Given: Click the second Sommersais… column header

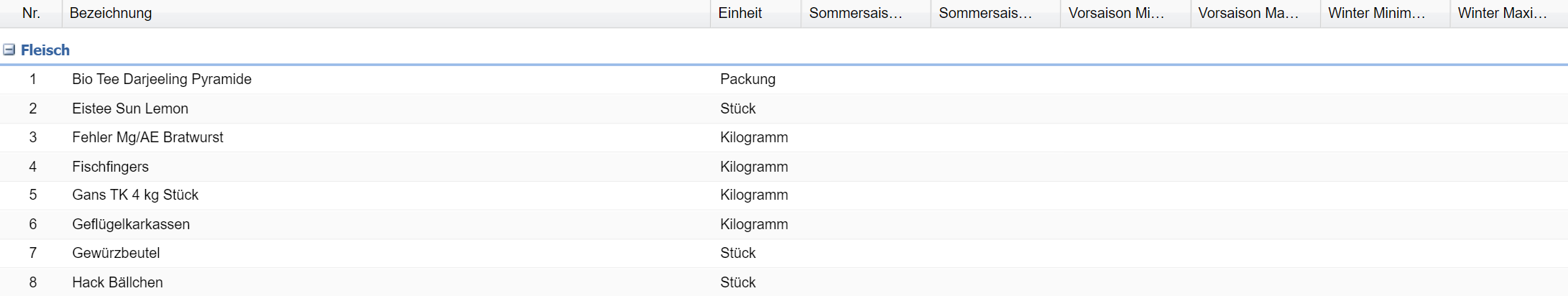Looking at the screenshot, I should [985, 13].
